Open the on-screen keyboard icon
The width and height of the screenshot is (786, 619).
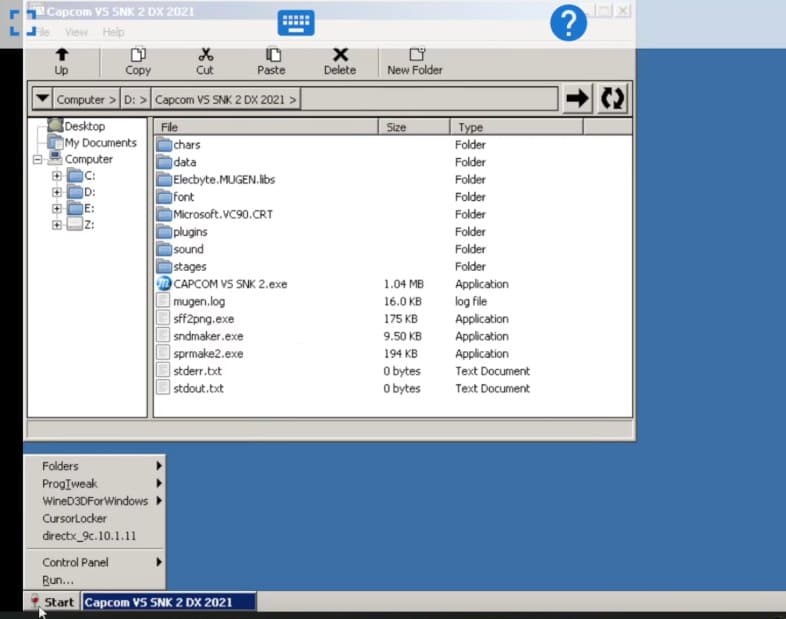click(296, 23)
